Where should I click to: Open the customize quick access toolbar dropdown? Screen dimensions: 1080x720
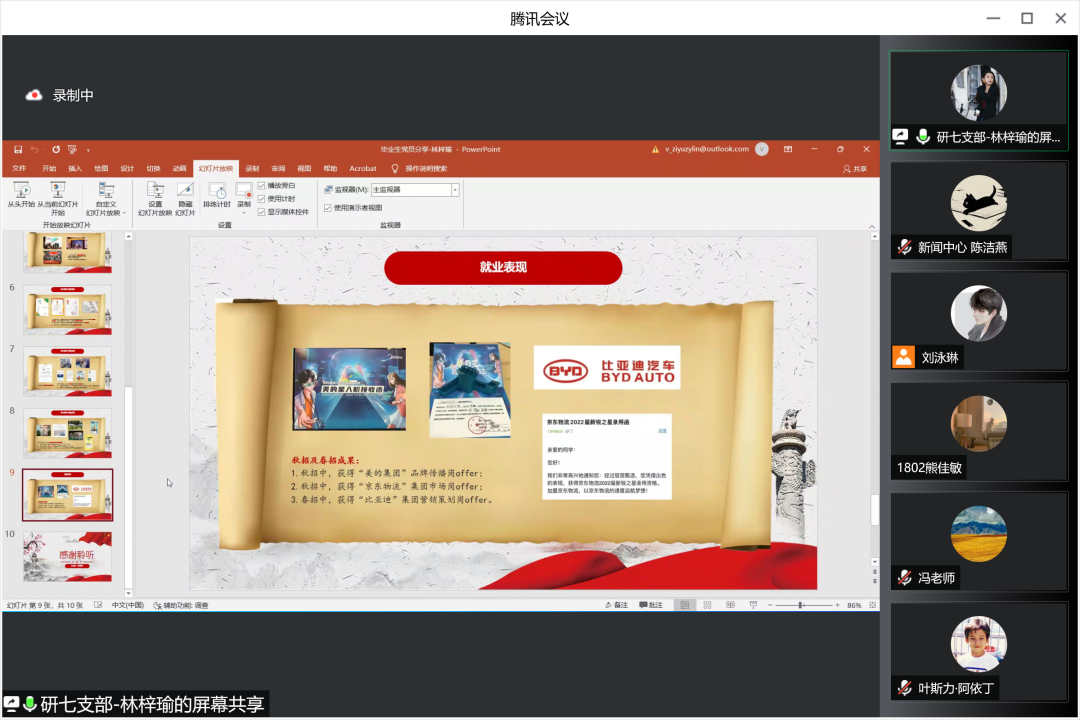click(x=88, y=150)
